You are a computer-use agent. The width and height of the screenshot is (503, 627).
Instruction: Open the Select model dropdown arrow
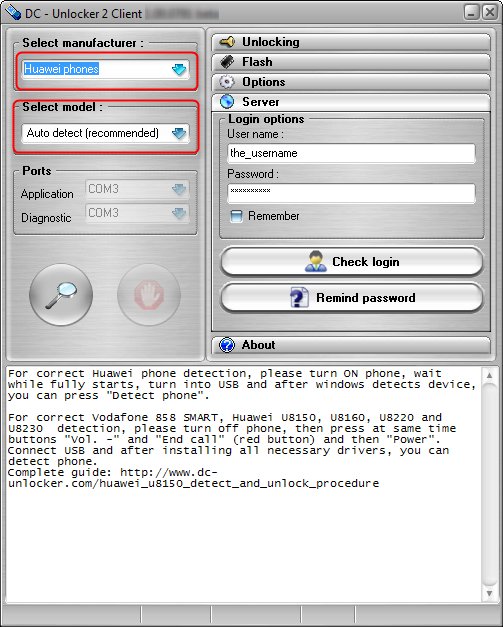point(179,133)
